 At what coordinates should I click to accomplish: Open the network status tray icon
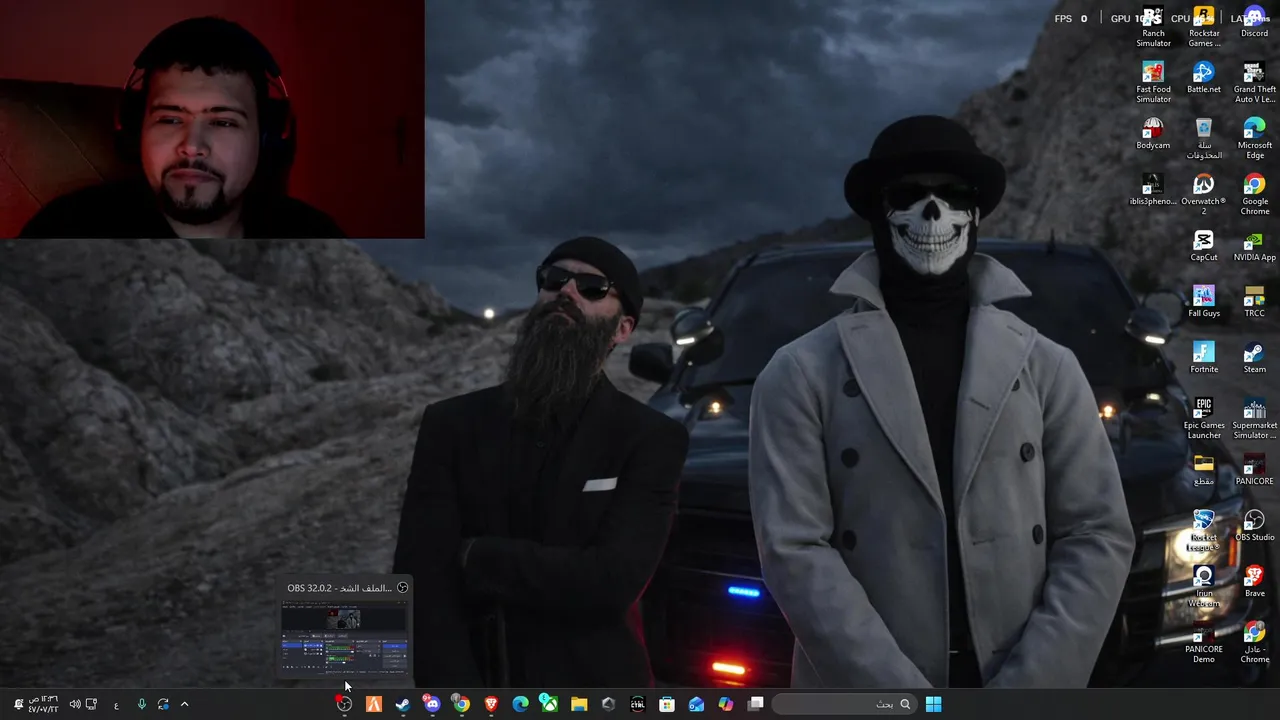[91, 704]
